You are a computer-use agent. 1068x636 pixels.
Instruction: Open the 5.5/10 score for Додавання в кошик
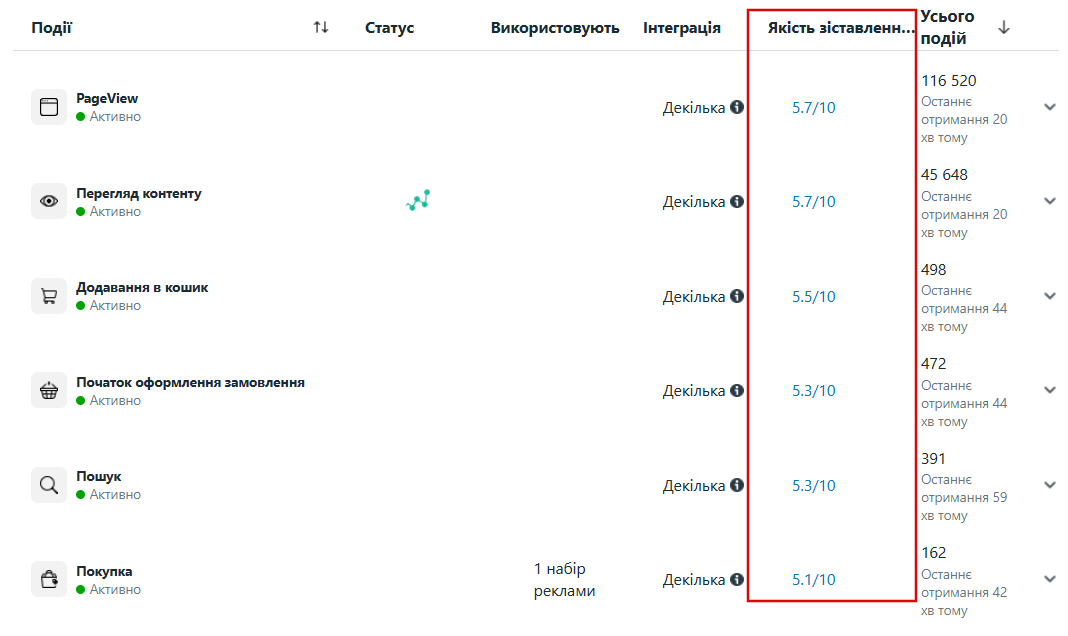click(x=813, y=296)
